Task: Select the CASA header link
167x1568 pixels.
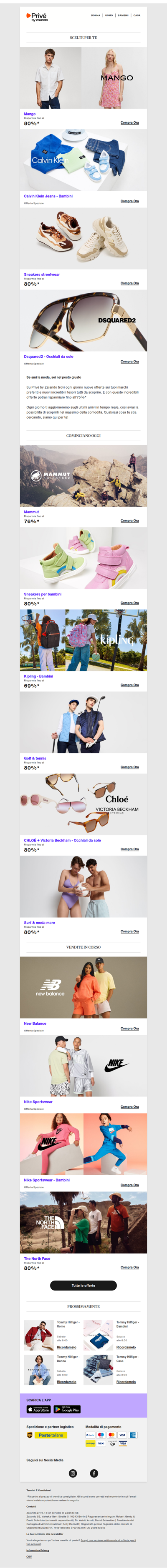Action: 137,15
